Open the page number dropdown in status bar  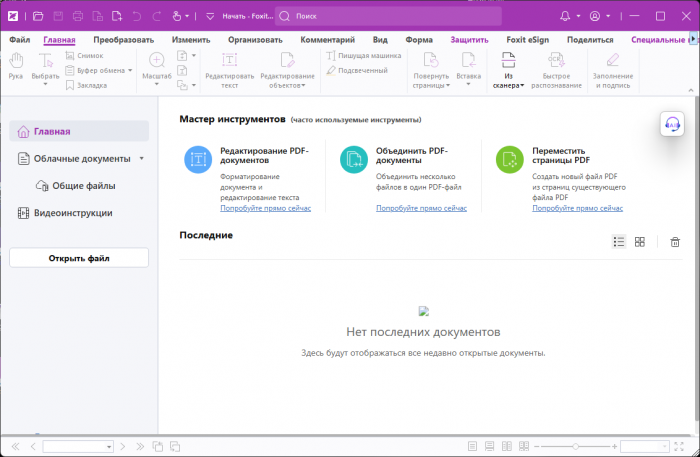108,446
